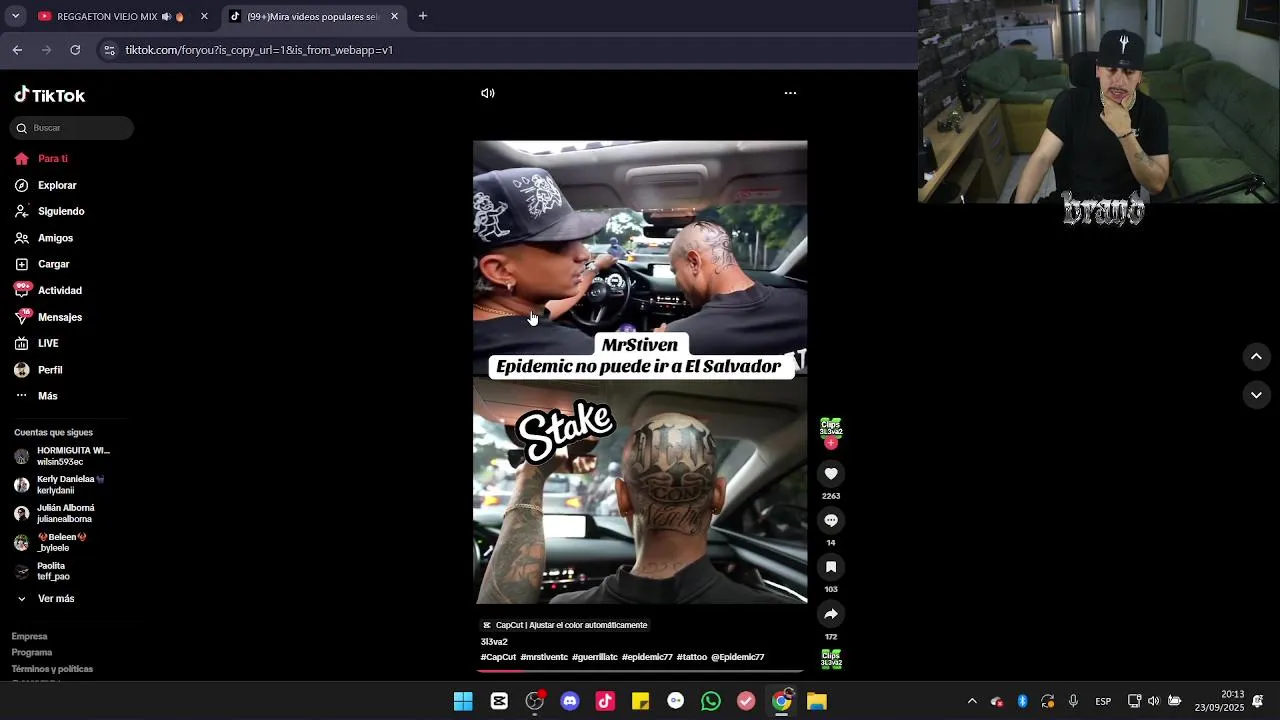1280x720 pixels.
Task: Open Beleen _byleele followed account
Action: [x=51, y=543]
